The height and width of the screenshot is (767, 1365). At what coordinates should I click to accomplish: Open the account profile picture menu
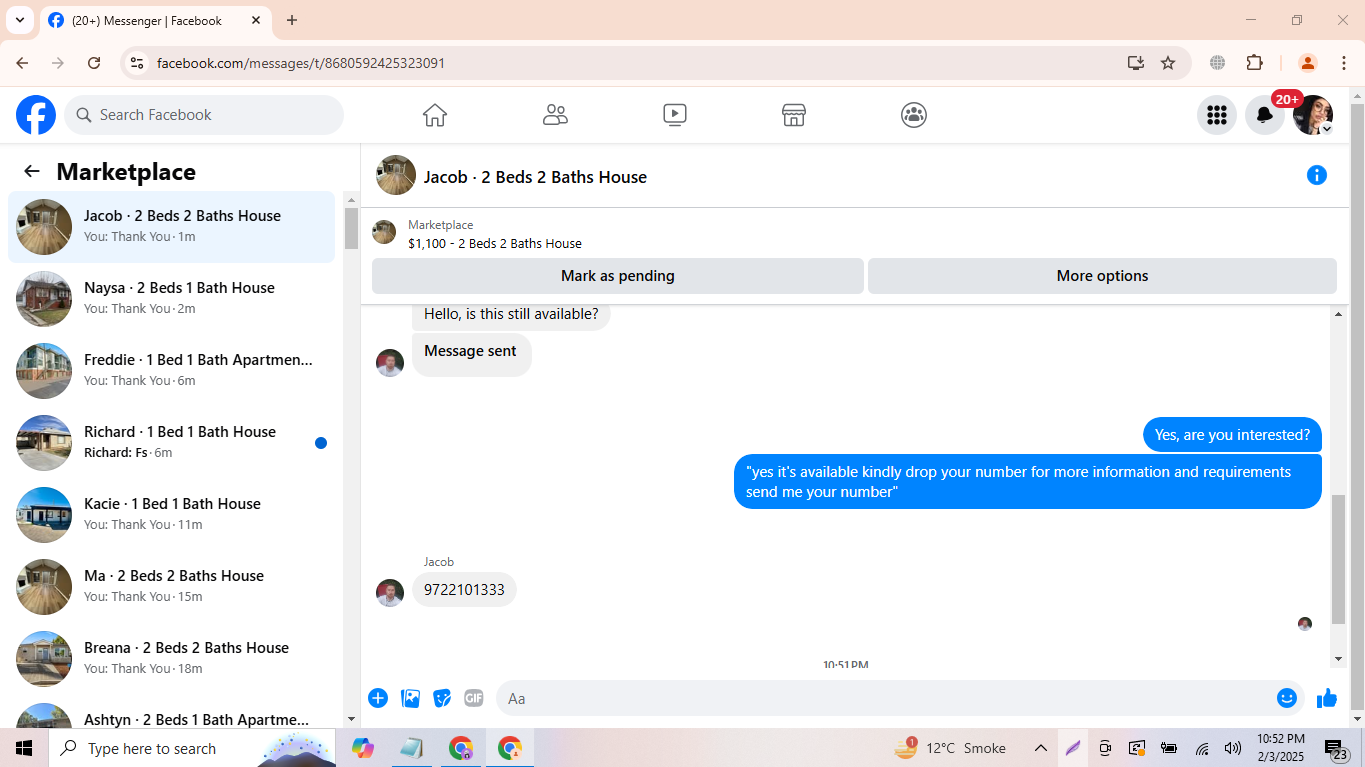[1313, 115]
